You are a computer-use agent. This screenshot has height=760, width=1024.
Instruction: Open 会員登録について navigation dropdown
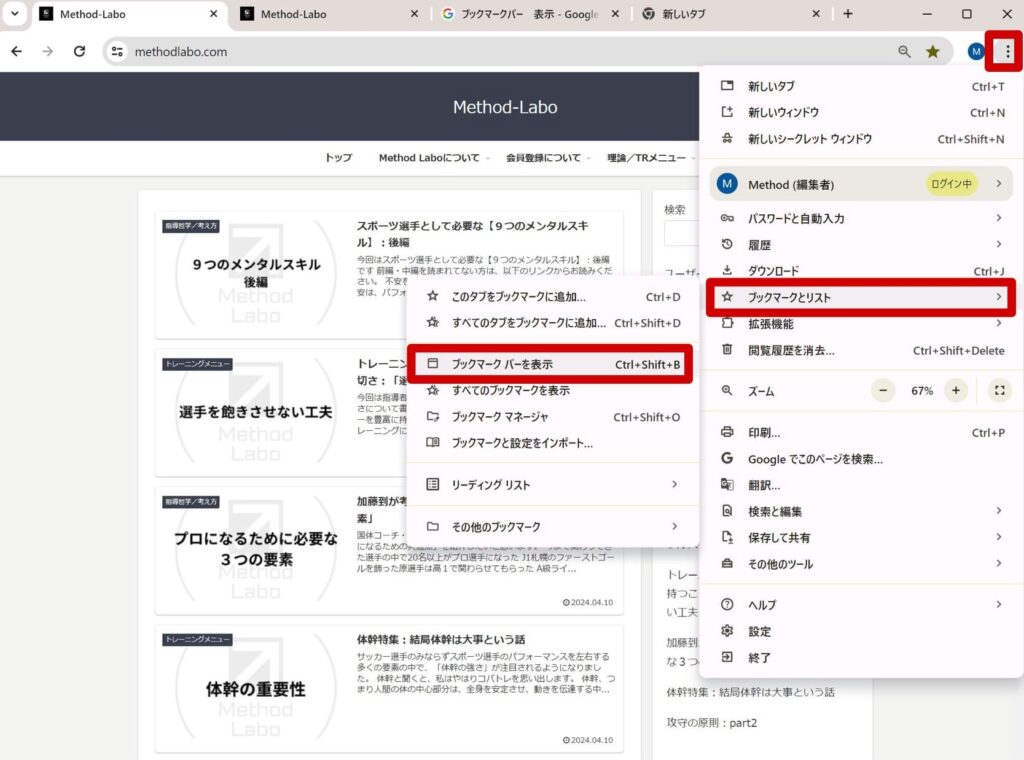tap(547, 157)
